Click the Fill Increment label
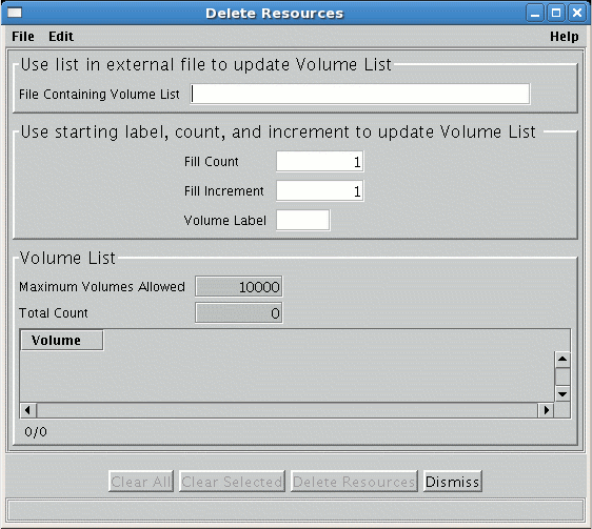This screenshot has width=592, height=529. point(224,191)
